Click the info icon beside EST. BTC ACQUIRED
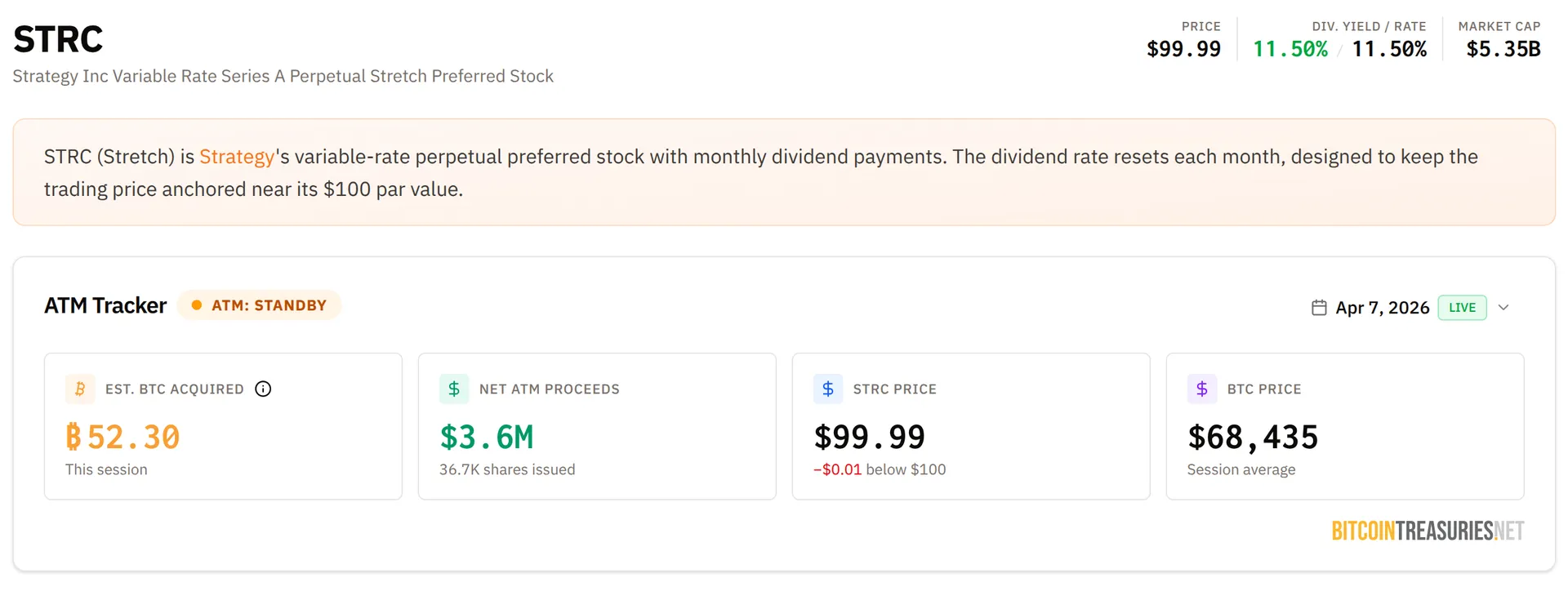The width and height of the screenshot is (1568, 591). pyautogui.click(x=263, y=389)
